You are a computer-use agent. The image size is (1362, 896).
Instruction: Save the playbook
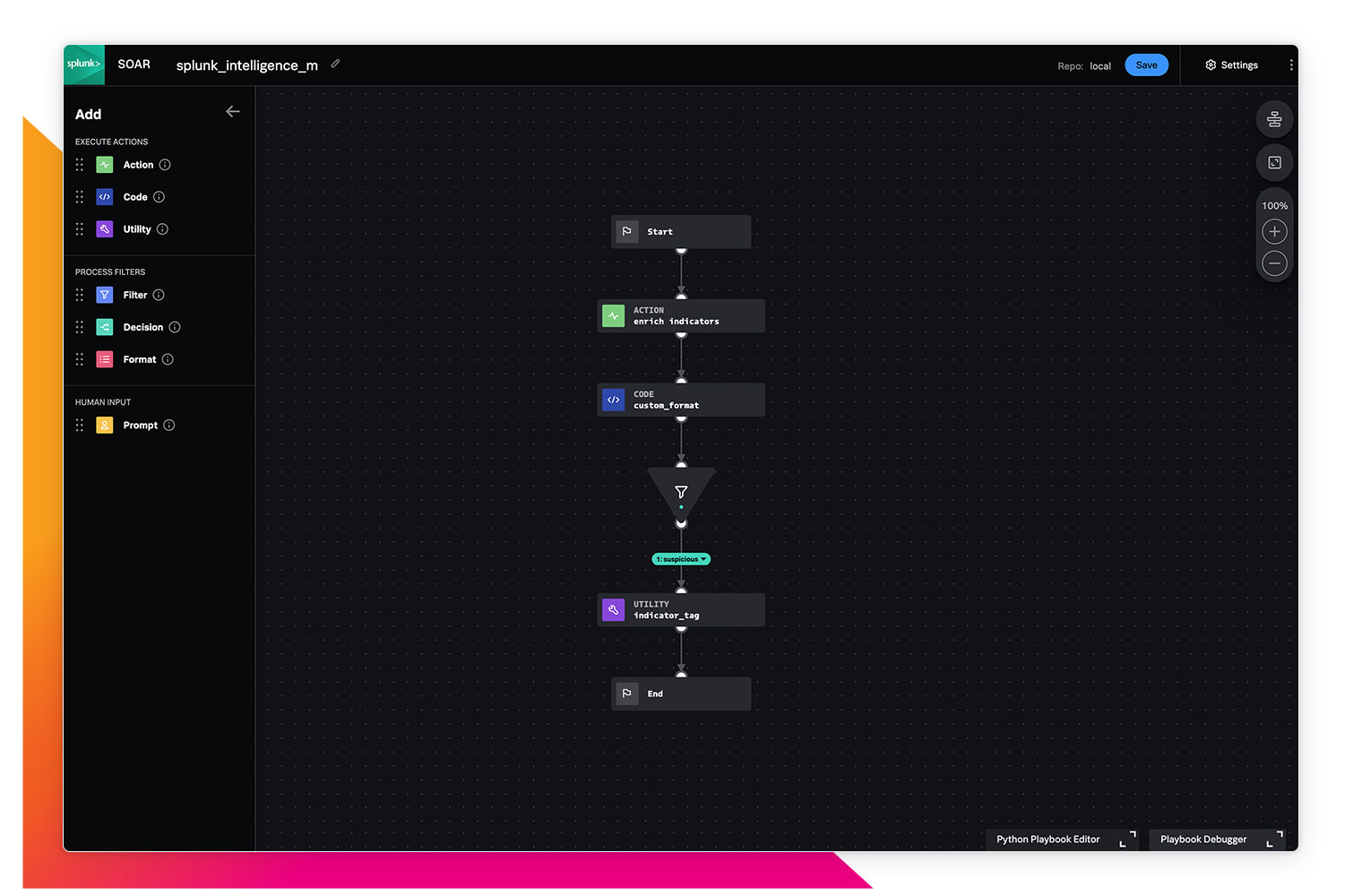1146,65
